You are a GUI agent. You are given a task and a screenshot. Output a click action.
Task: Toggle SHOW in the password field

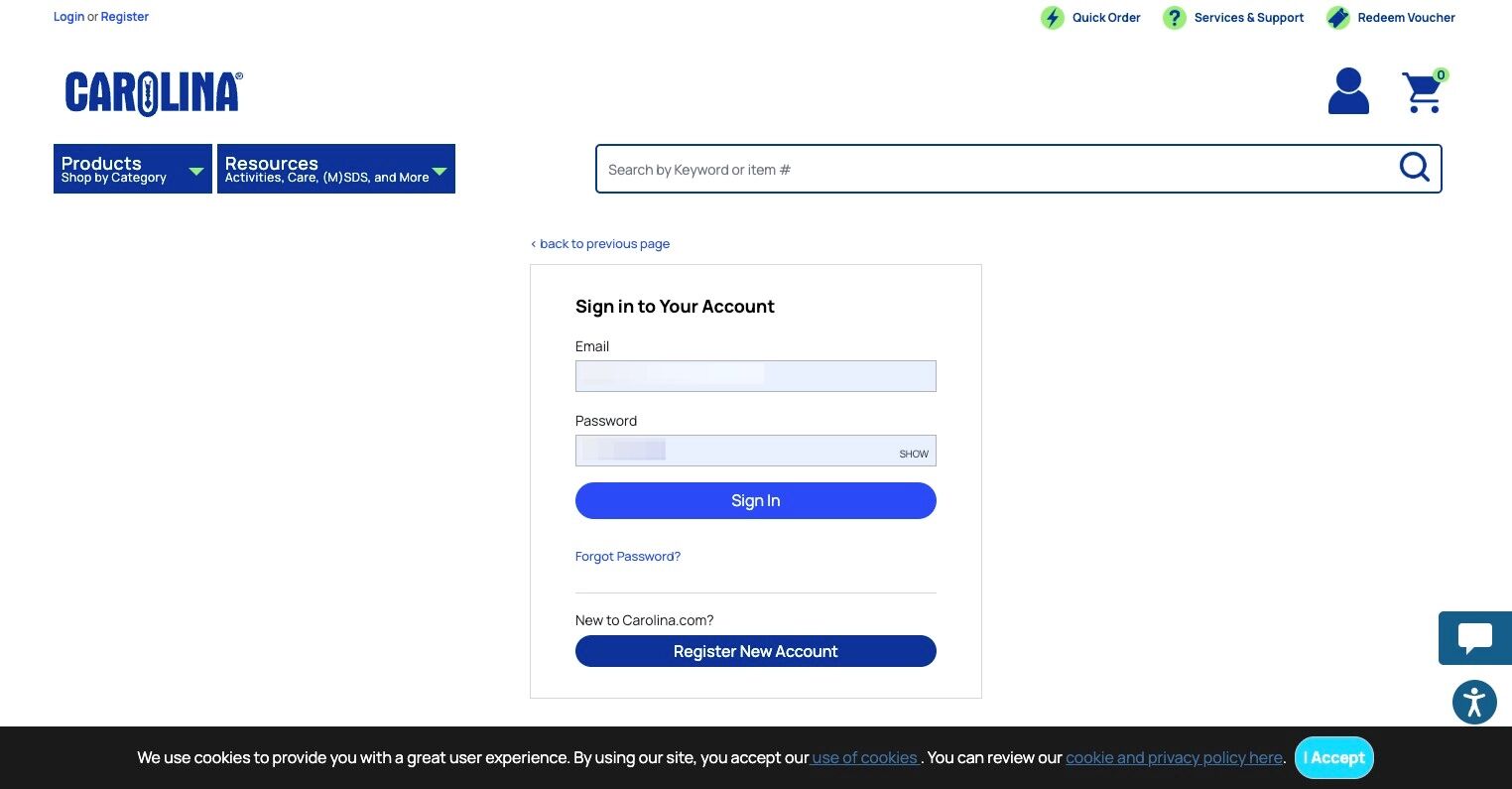[914, 454]
